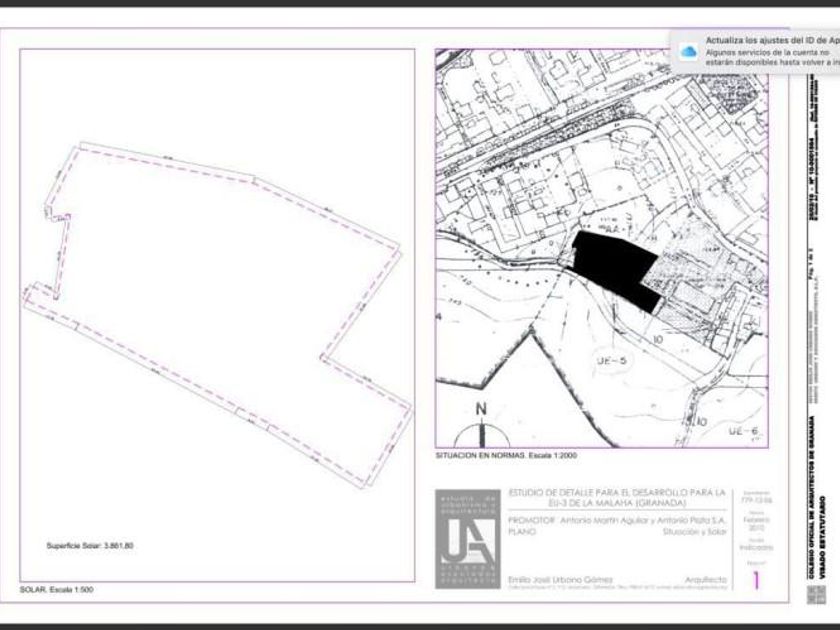The image size is (840, 630).
Task: Click the north arrow 'N' compass symbol
Action: 482,426
